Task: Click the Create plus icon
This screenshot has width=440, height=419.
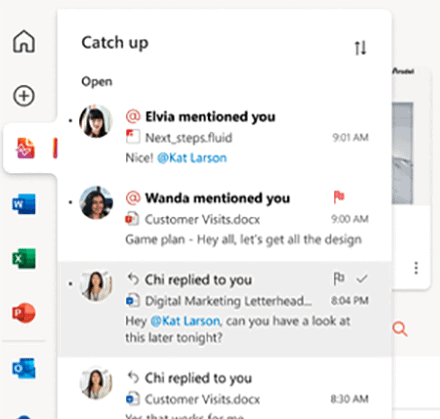Action: pos(24,96)
